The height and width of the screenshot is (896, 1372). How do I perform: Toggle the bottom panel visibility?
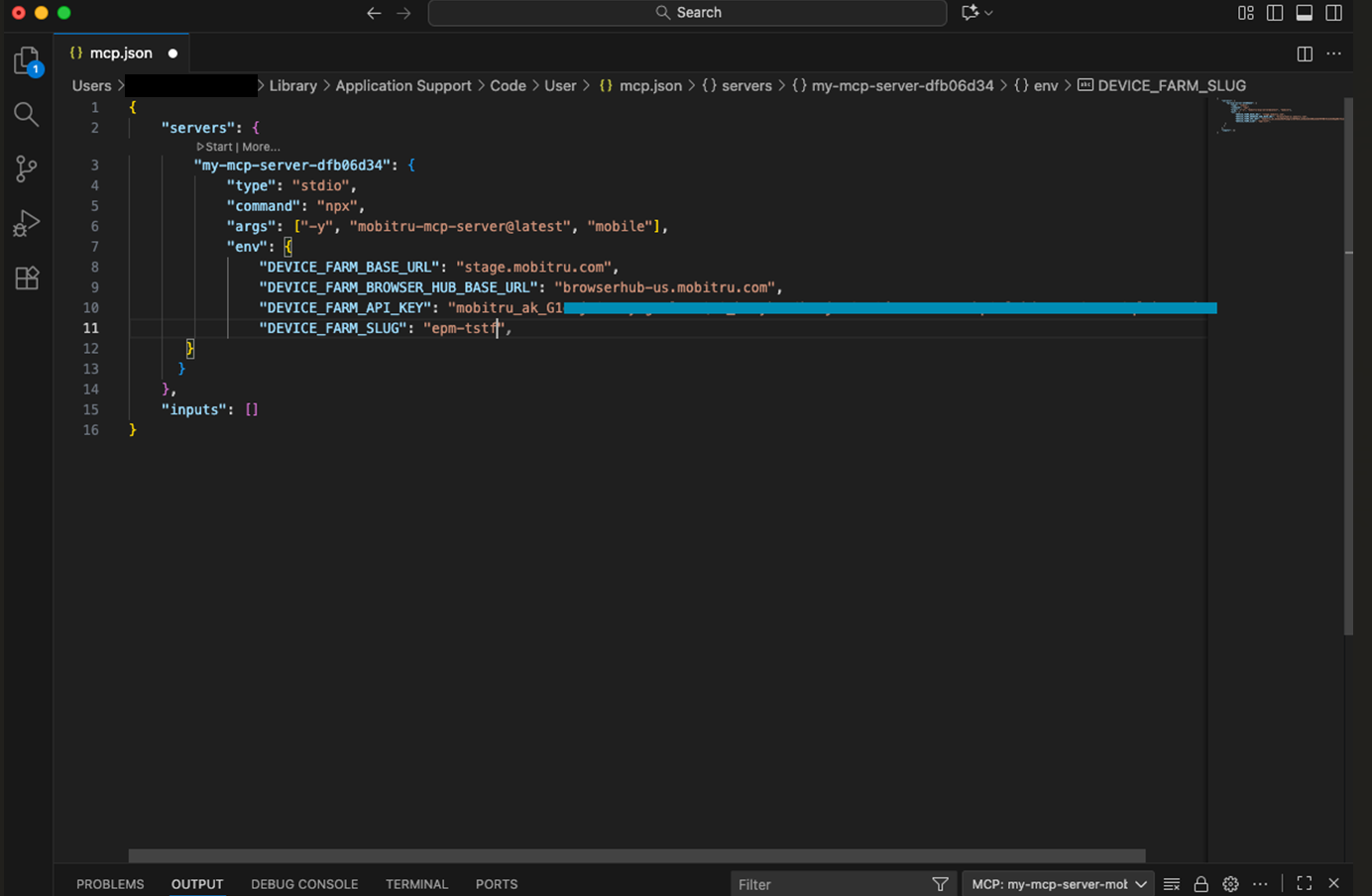pyautogui.click(x=1305, y=13)
